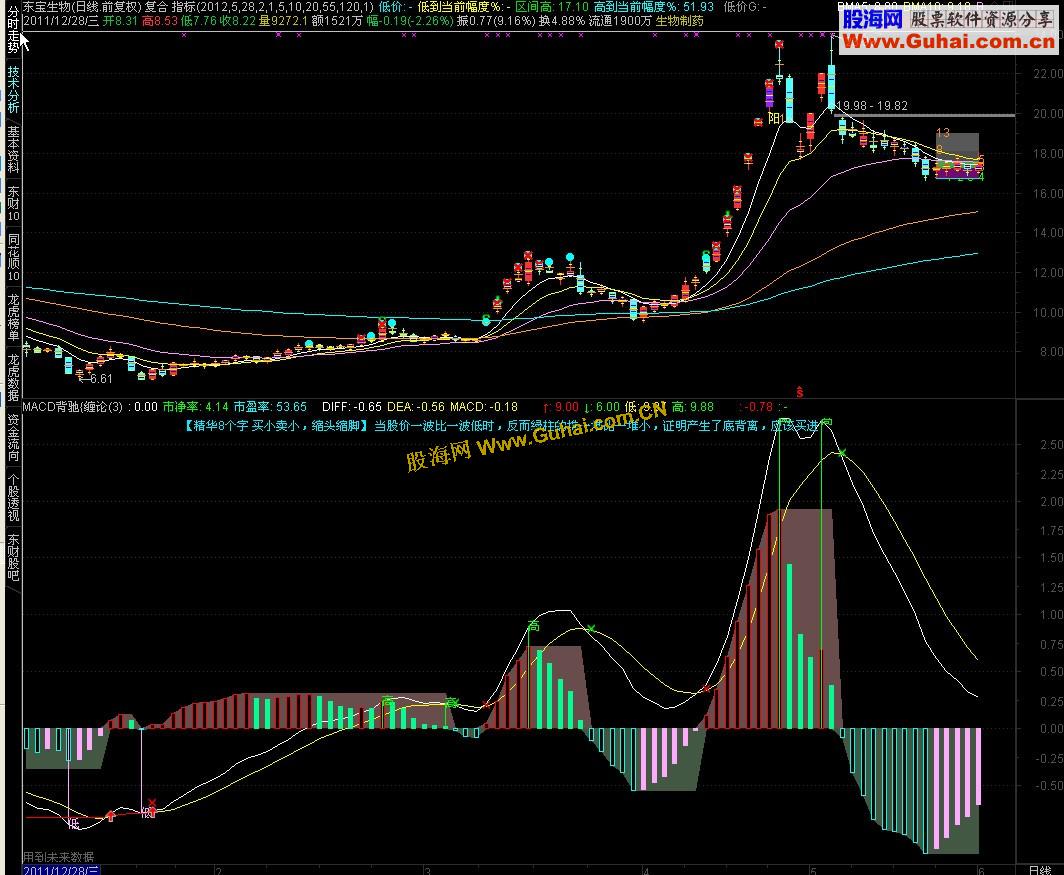The image size is (1064, 875).
Task: Open the 分时走势 sidebar tab
Action: click(13, 29)
